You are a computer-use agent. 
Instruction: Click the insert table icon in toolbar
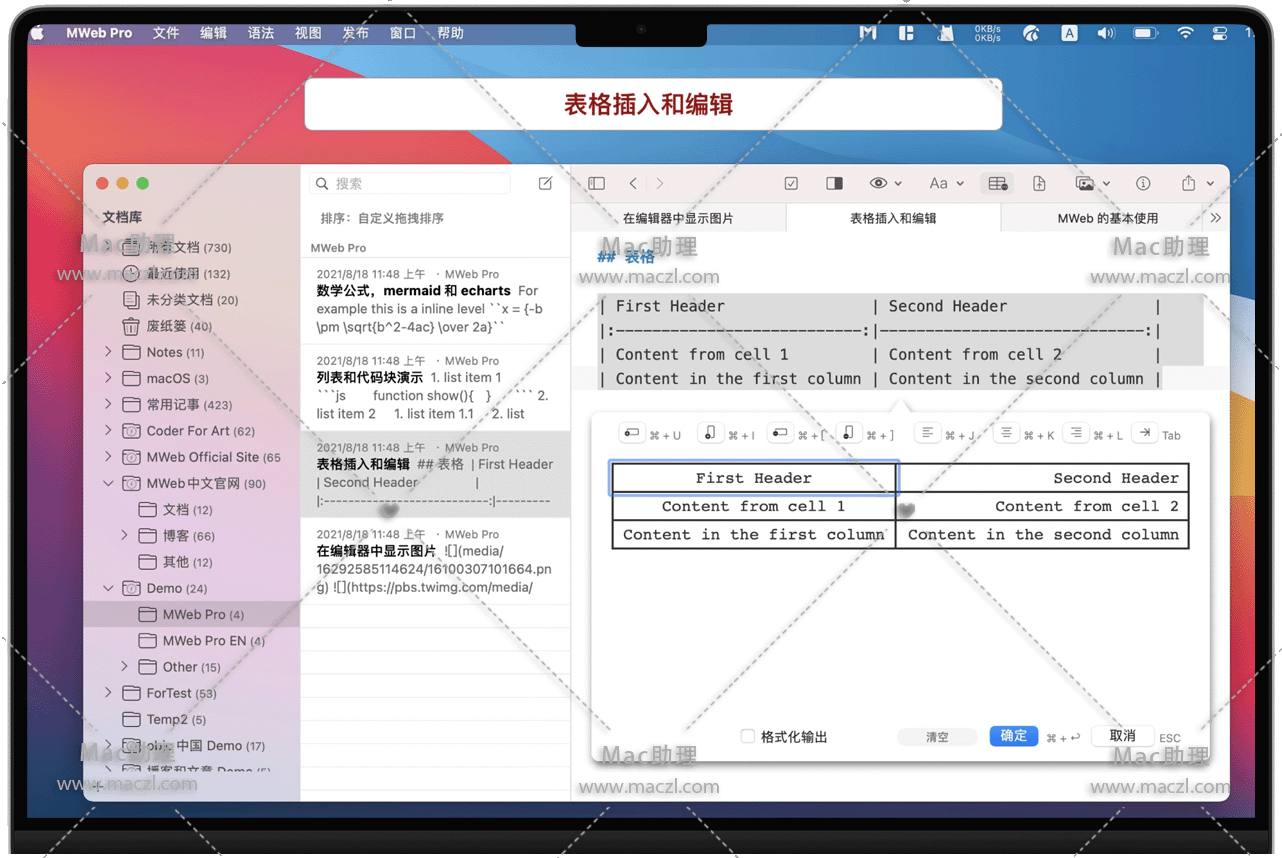997,184
